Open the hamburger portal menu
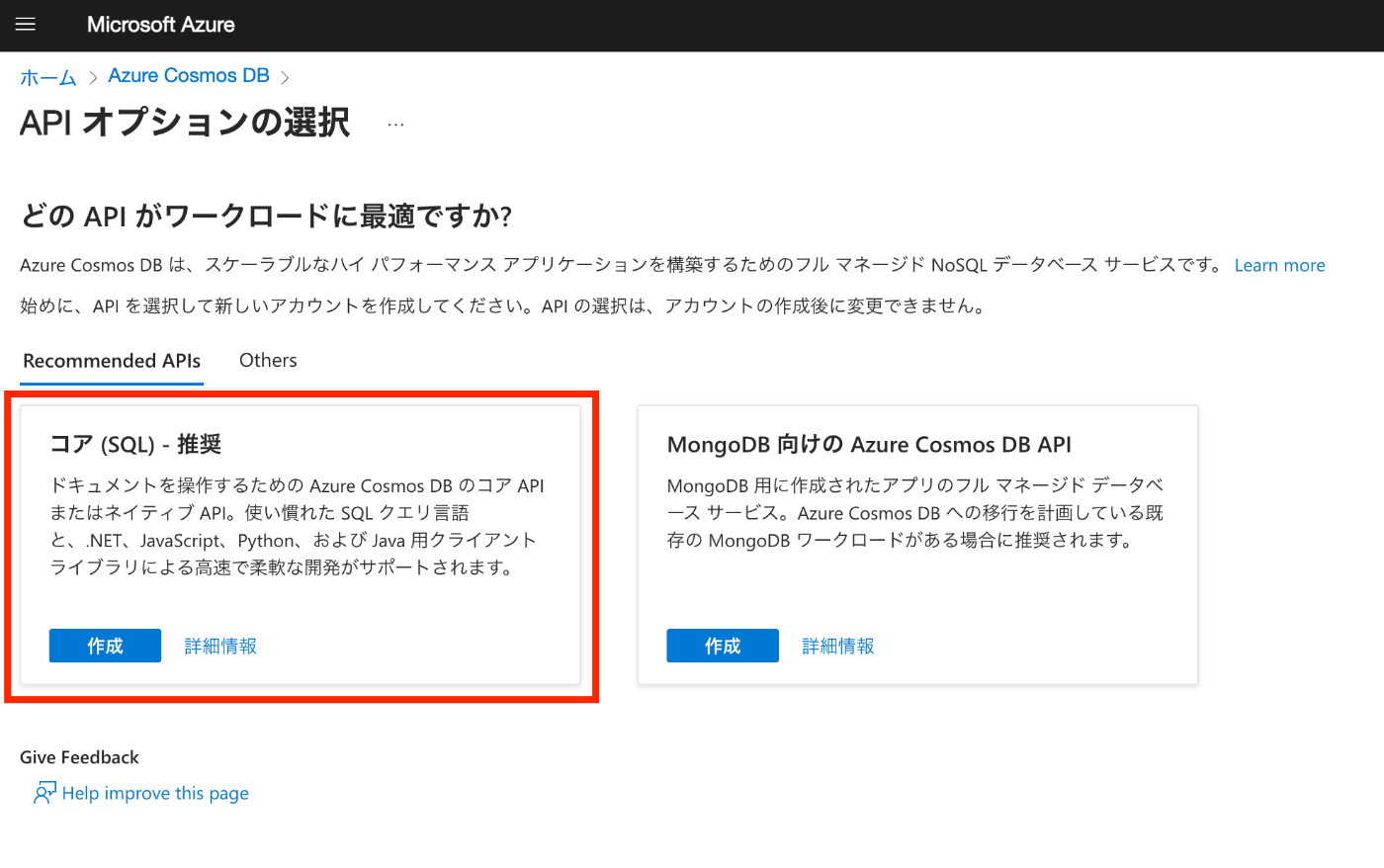 point(26,25)
